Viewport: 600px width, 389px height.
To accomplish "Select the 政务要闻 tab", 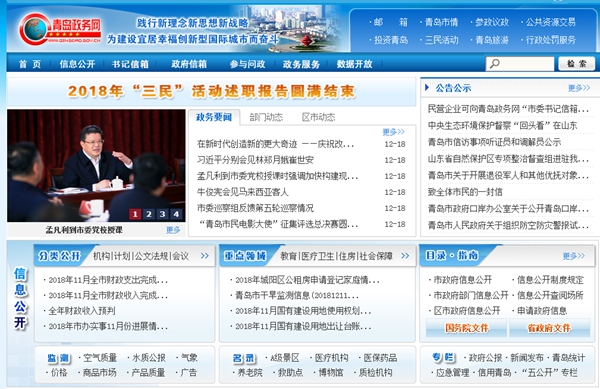I will click(x=214, y=117).
